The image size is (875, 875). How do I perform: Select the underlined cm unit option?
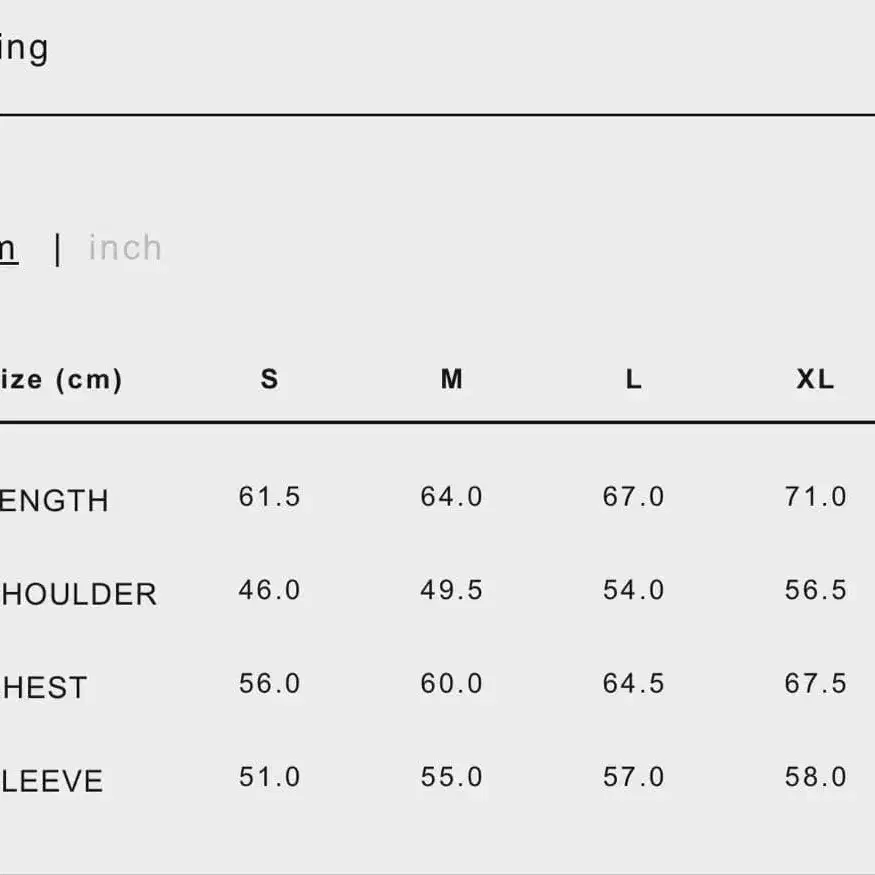[7, 249]
